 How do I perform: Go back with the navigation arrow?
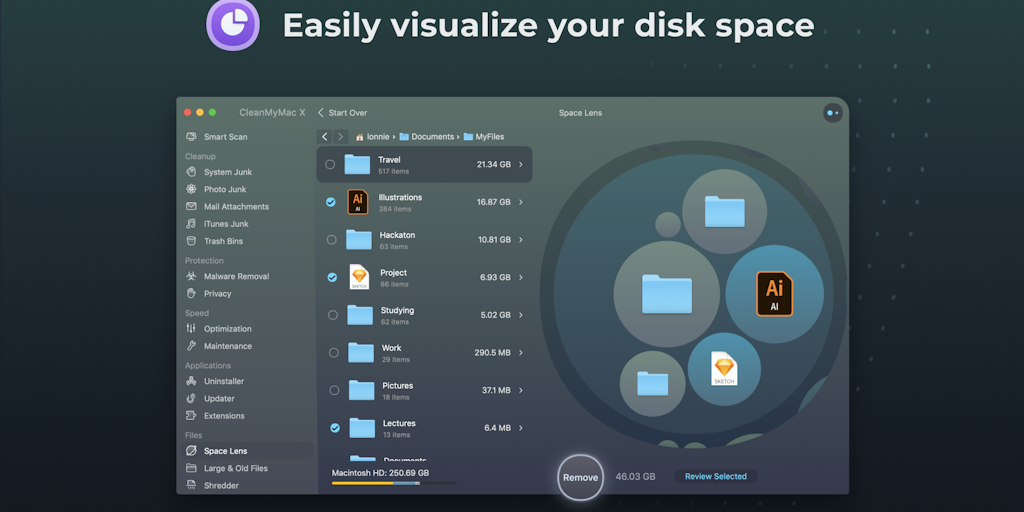click(x=325, y=136)
